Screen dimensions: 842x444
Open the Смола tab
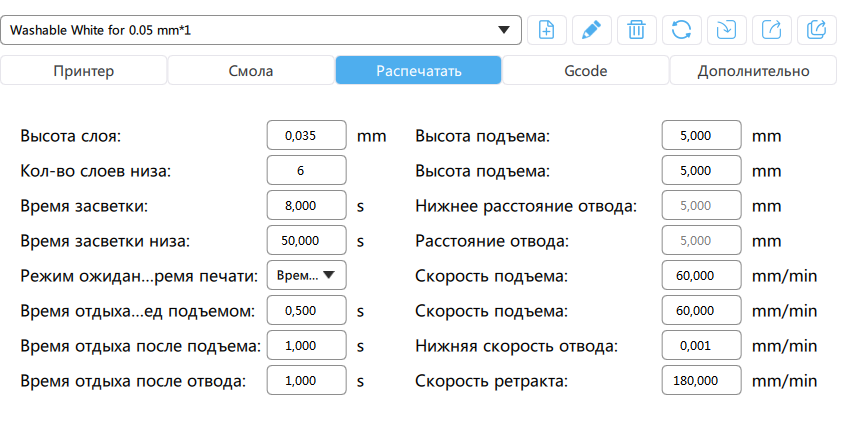(251, 70)
